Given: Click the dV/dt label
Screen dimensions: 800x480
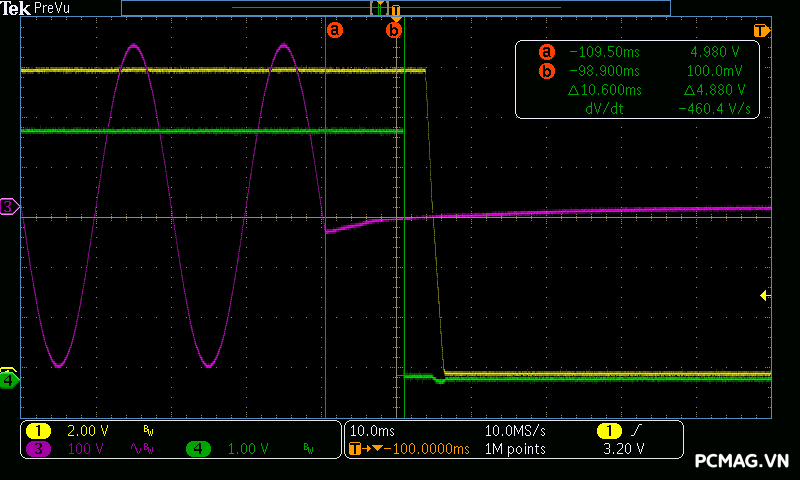Looking at the screenshot, I should [604, 109].
